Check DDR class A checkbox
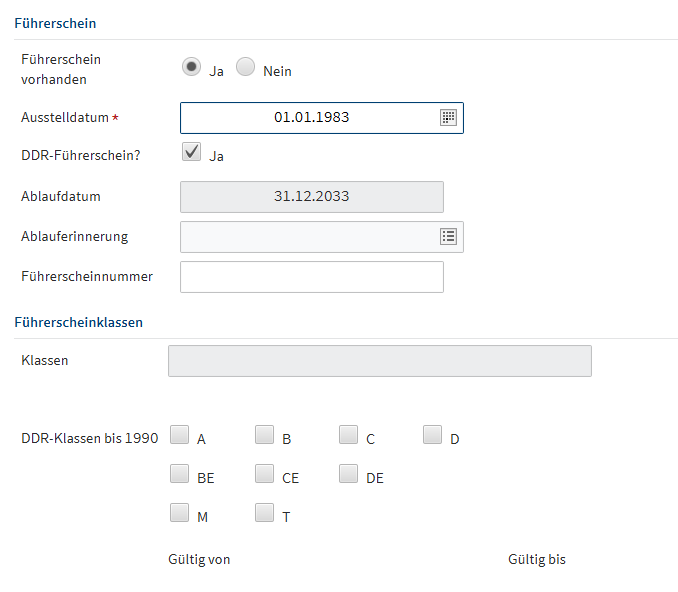The width and height of the screenshot is (678, 592). tap(180, 435)
